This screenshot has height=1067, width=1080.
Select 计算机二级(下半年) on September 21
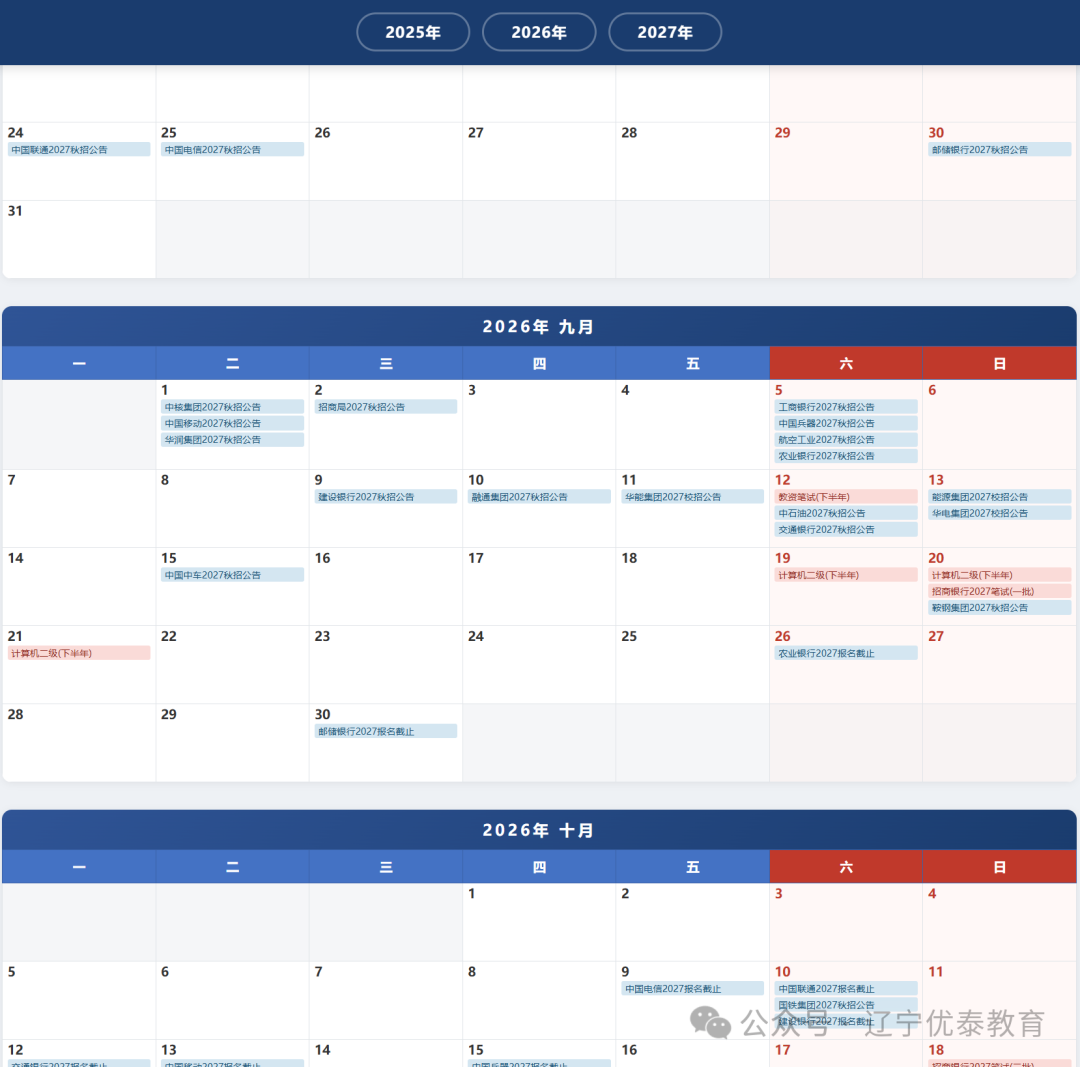point(79,653)
